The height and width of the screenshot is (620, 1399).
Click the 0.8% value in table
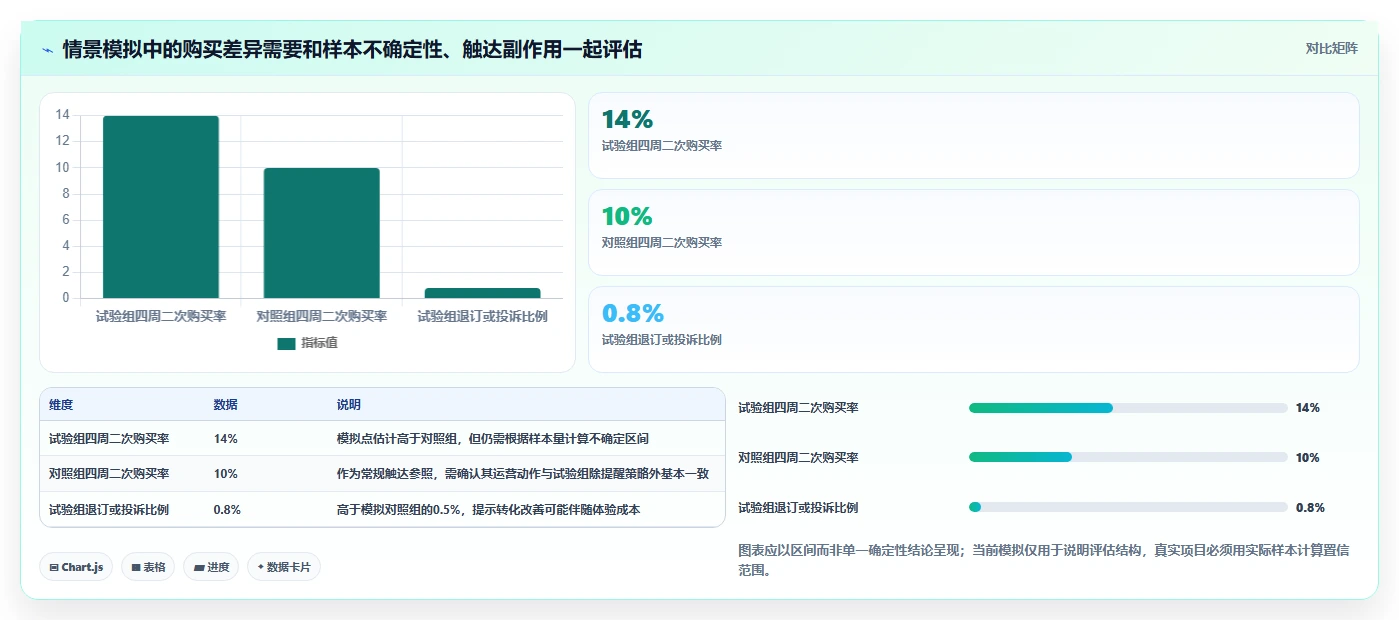tap(227, 509)
